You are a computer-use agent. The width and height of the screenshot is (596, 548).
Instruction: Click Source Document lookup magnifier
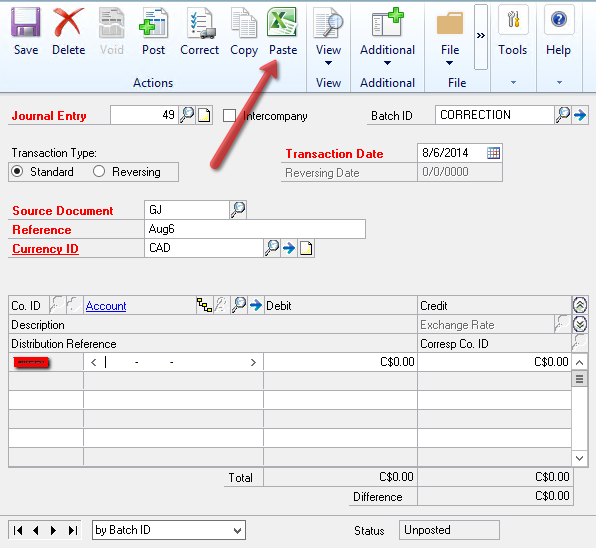[238, 209]
